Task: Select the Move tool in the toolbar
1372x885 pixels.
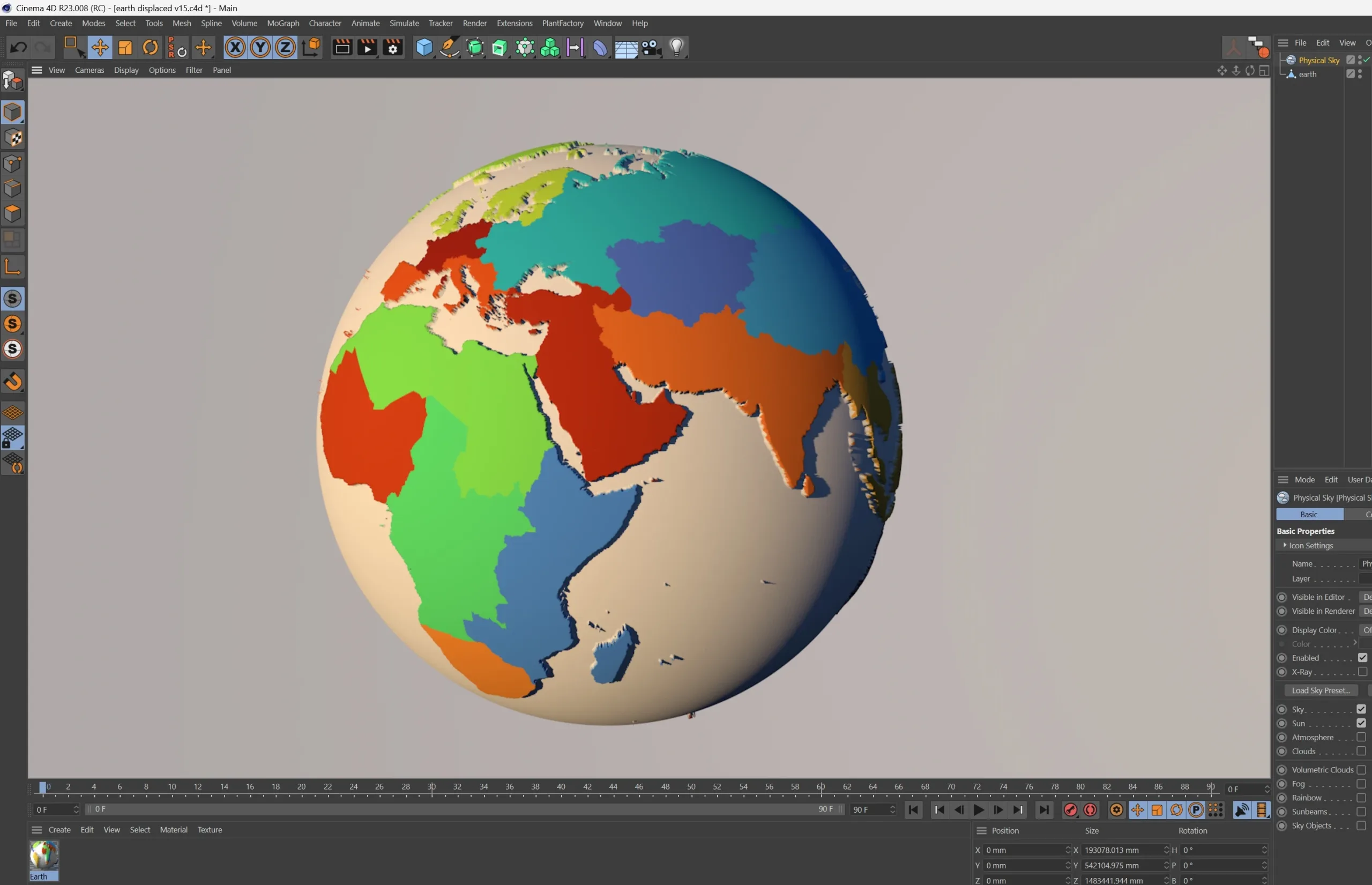Action: tap(100, 47)
